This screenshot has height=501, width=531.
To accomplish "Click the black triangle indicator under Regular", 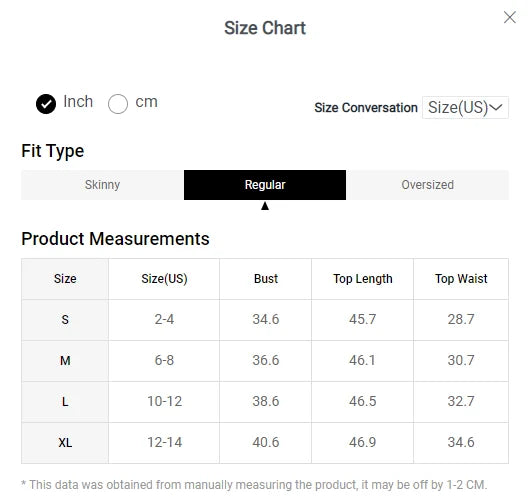I will coord(265,206).
